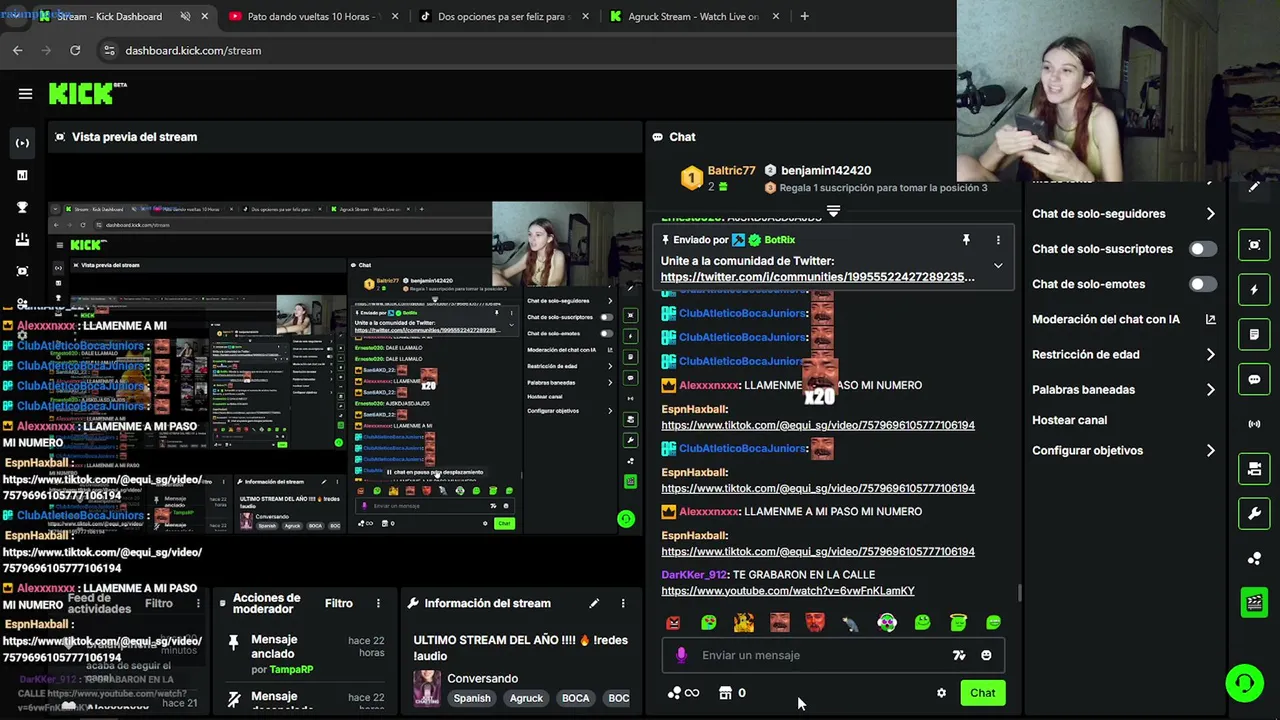This screenshot has height=720, width=1280.
Task: Click the channel points infinity icon
Action: [x=683, y=693]
